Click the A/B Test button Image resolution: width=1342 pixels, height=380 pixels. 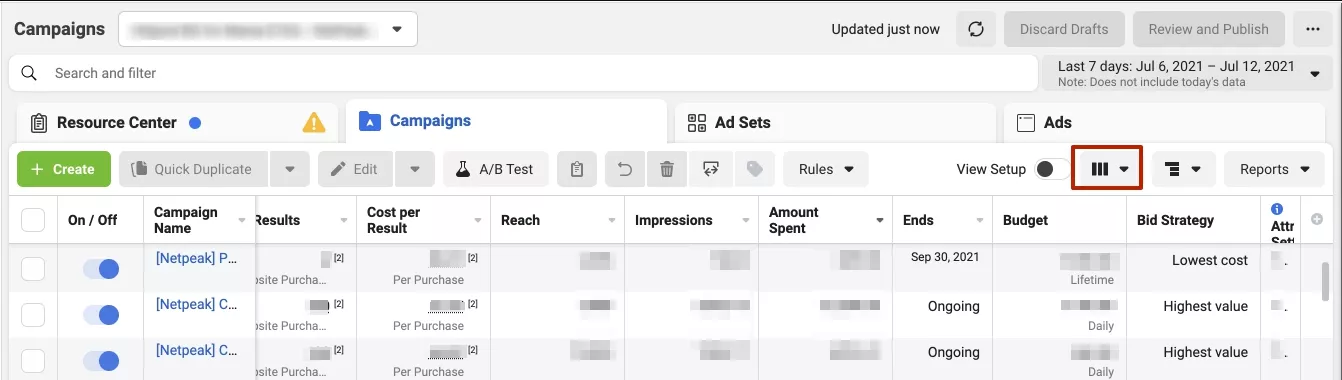[x=496, y=169]
